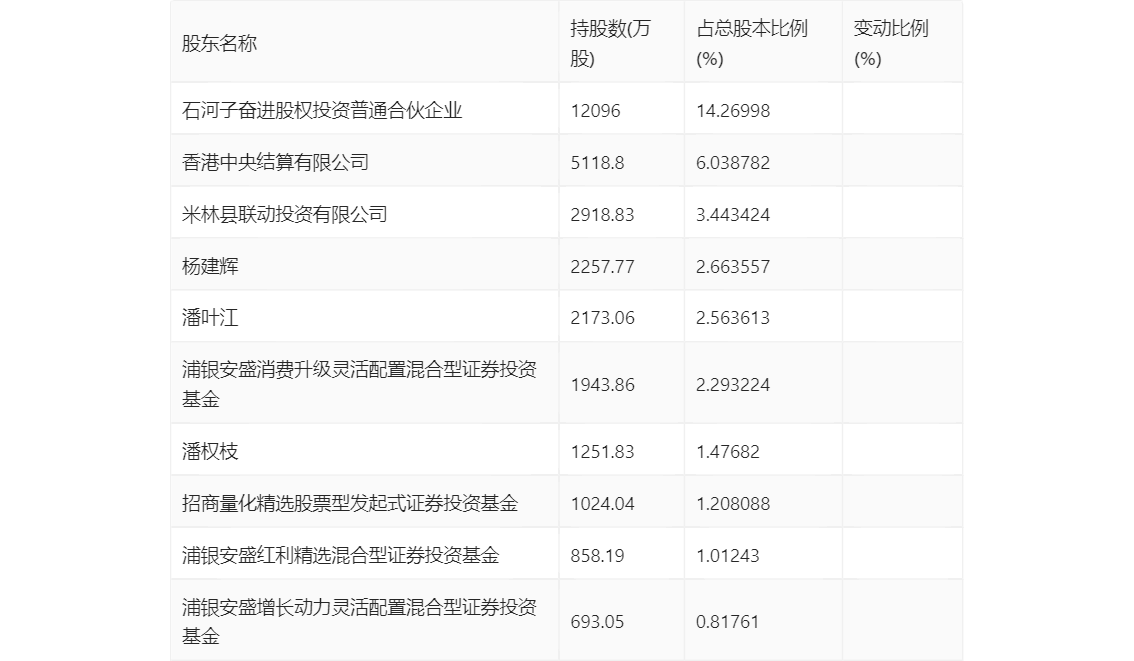
Task: Click the holding value 2257.77
Action: [602, 267]
